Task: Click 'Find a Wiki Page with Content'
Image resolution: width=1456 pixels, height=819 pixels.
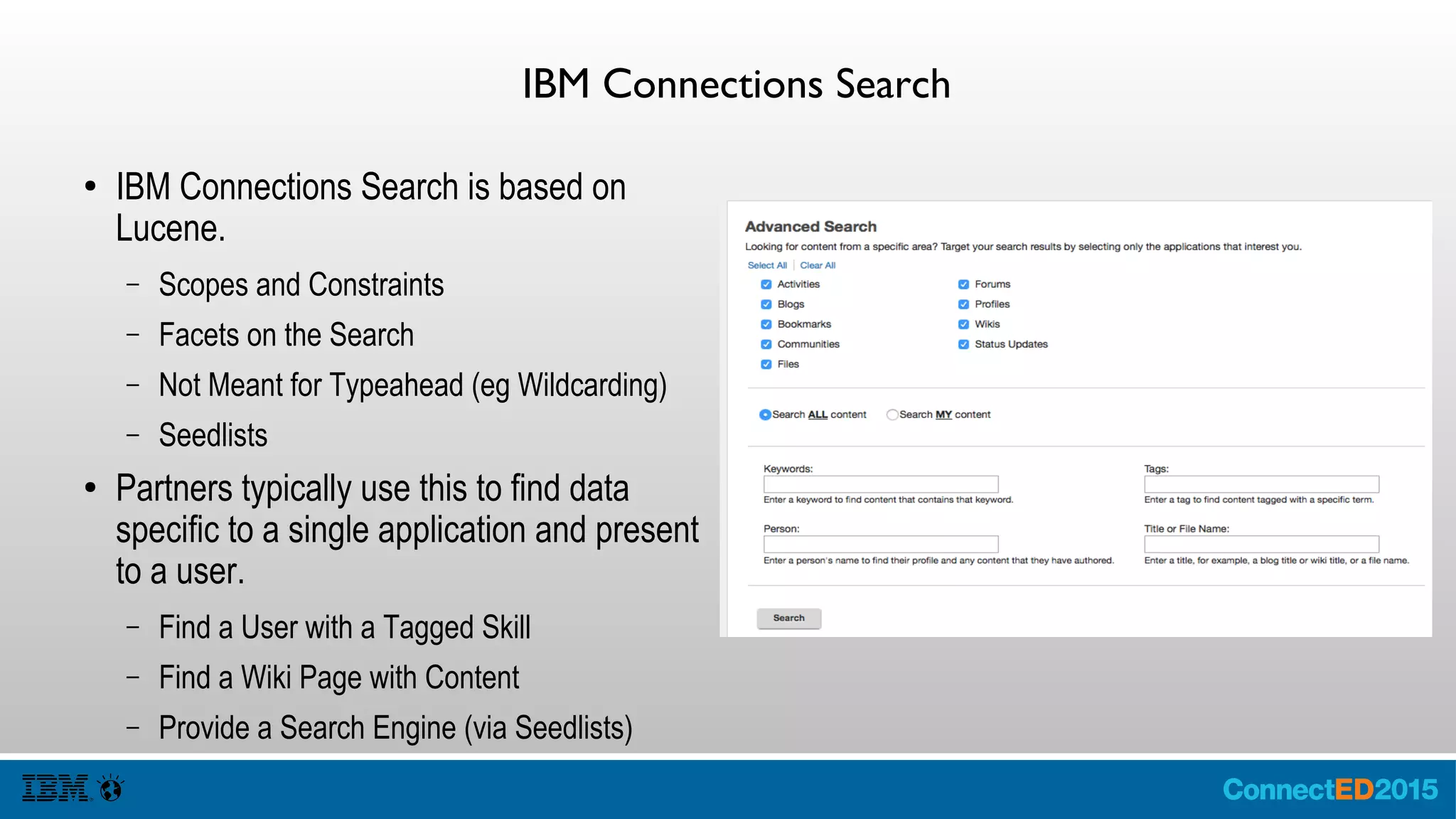Action: (x=339, y=678)
